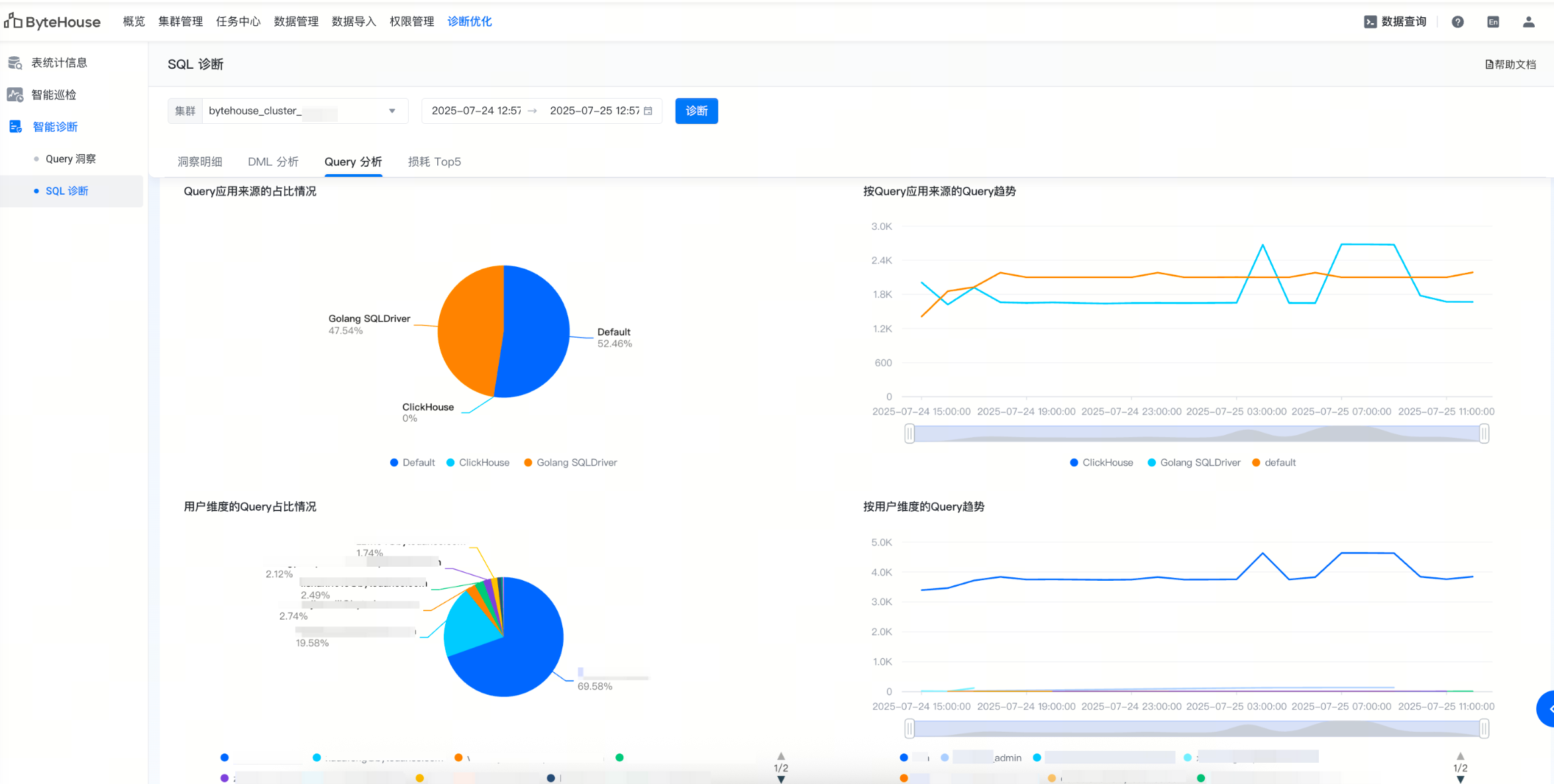
Task: Switch to the DML 分析 tab
Action: pyautogui.click(x=273, y=162)
